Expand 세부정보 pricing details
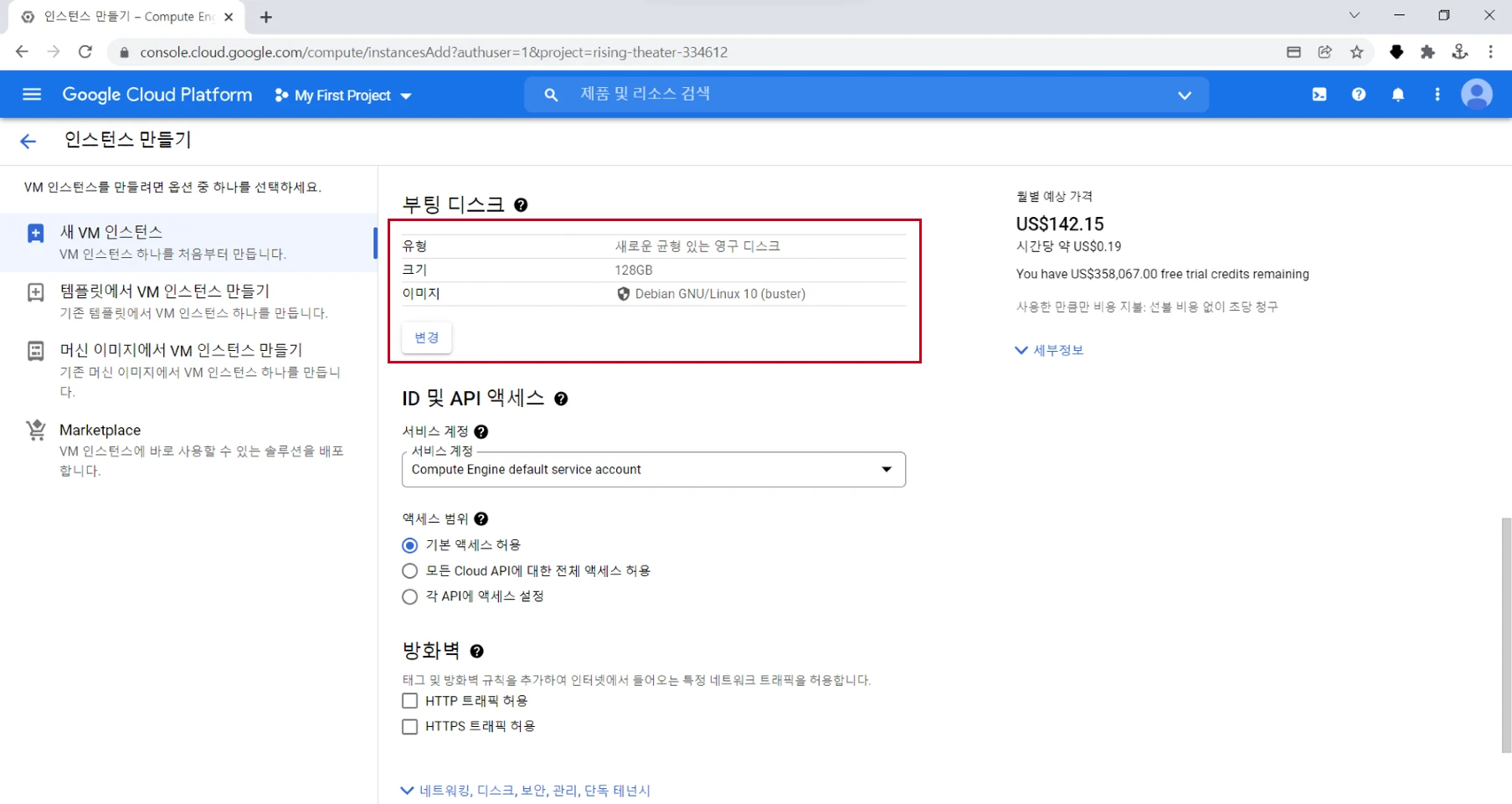The width and height of the screenshot is (1512, 804). click(x=1049, y=350)
